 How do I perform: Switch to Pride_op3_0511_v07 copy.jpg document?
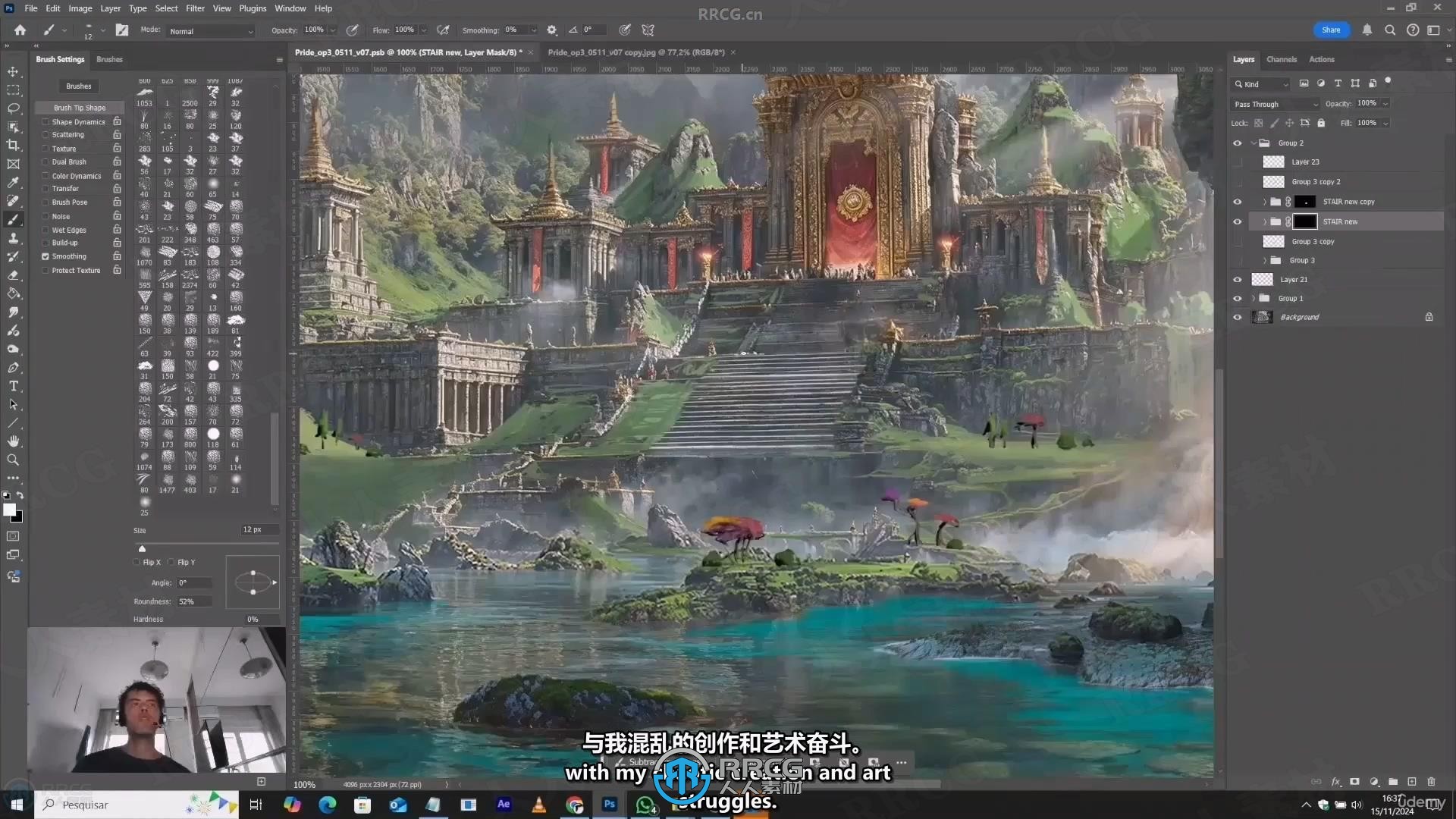tap(636, 52)
